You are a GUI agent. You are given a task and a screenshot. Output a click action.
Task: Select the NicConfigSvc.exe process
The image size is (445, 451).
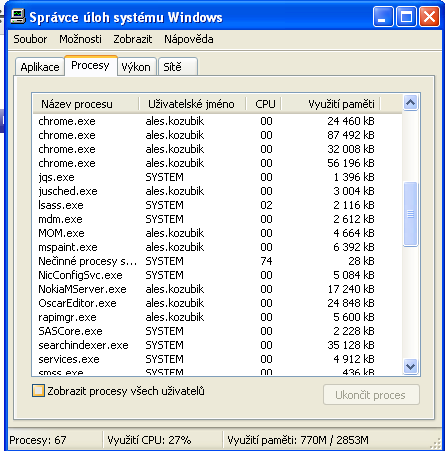point(217,275)
